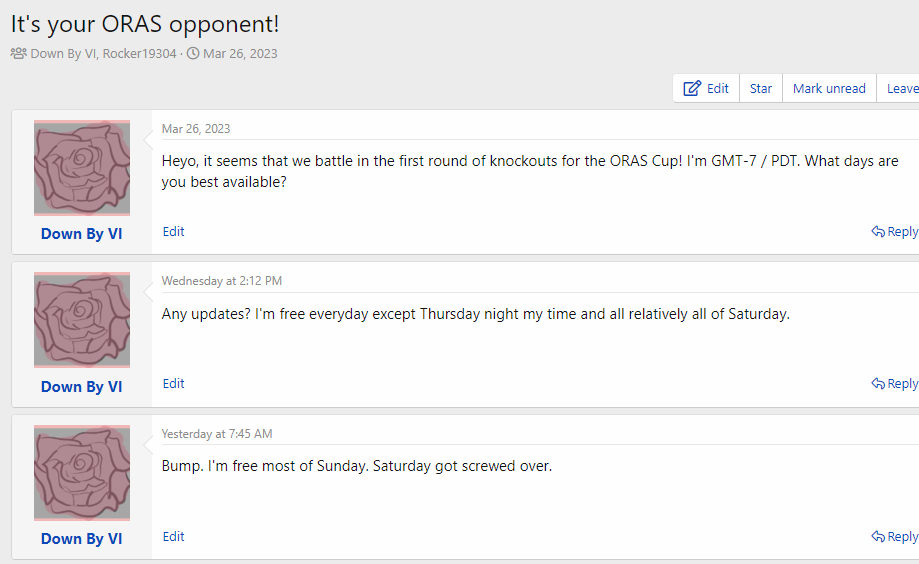Image resolution: width=919 pixels, height=564 pixels.
Task: Click the pencil icon on the Edit button
Action: click(692, 89)
